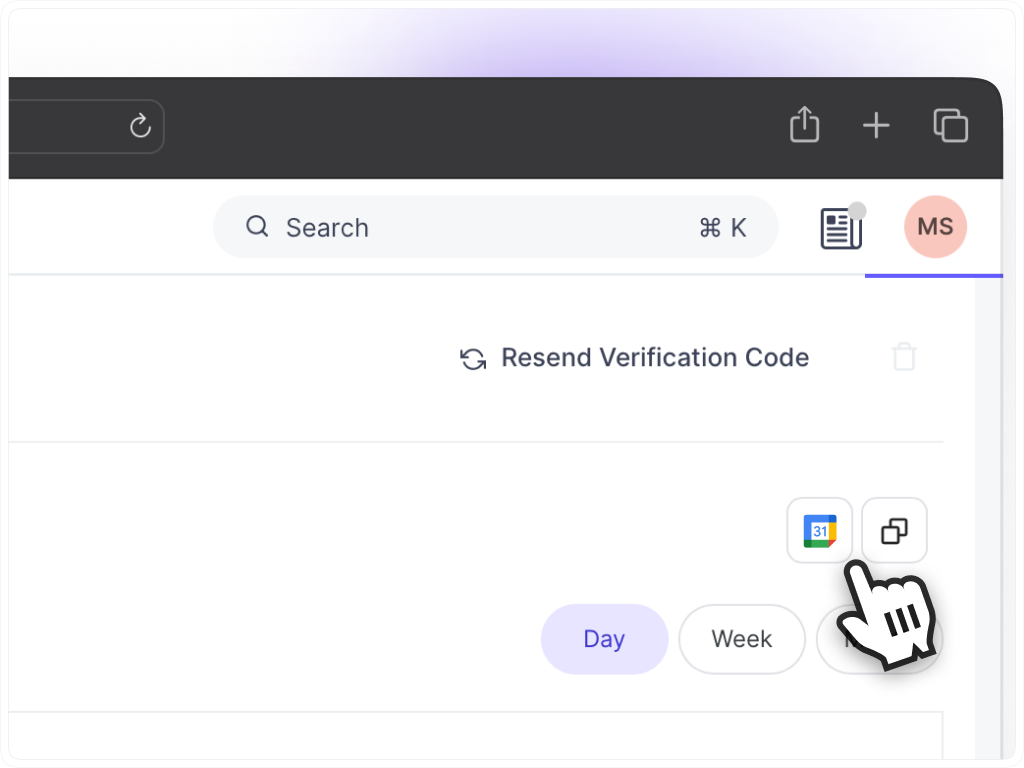
Task: Show the browser tab overview
Action: coord(950,125)
